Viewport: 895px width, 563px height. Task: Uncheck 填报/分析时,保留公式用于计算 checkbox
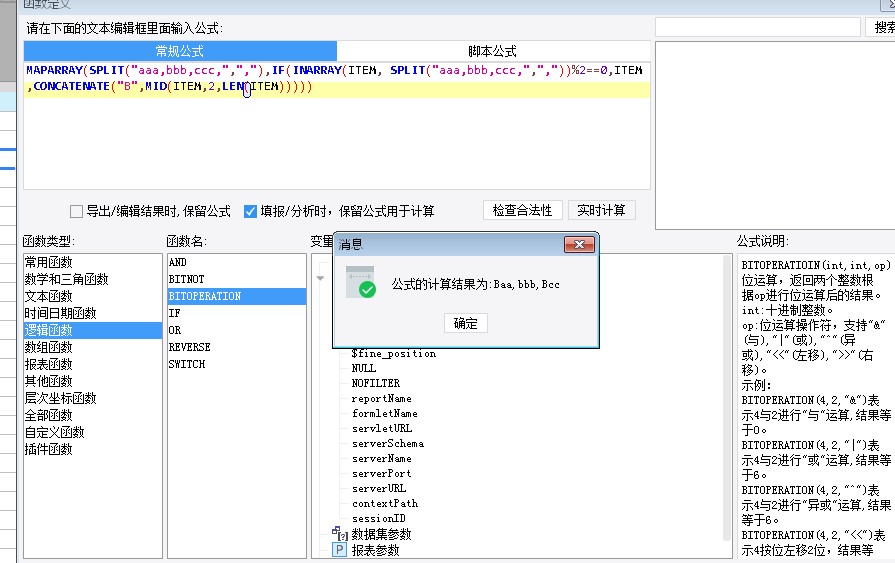(250, 212)
